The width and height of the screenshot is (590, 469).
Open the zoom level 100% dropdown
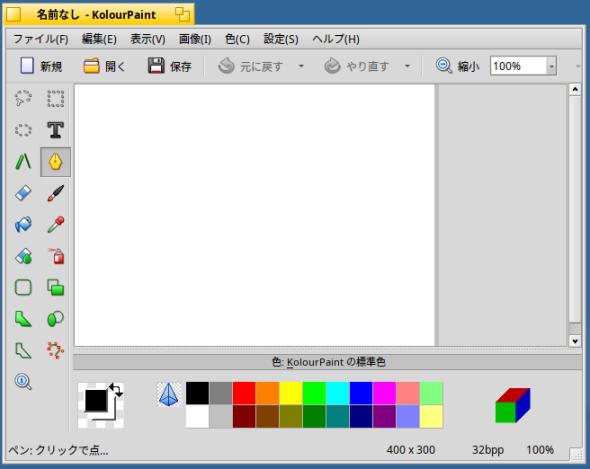(551, 67)
